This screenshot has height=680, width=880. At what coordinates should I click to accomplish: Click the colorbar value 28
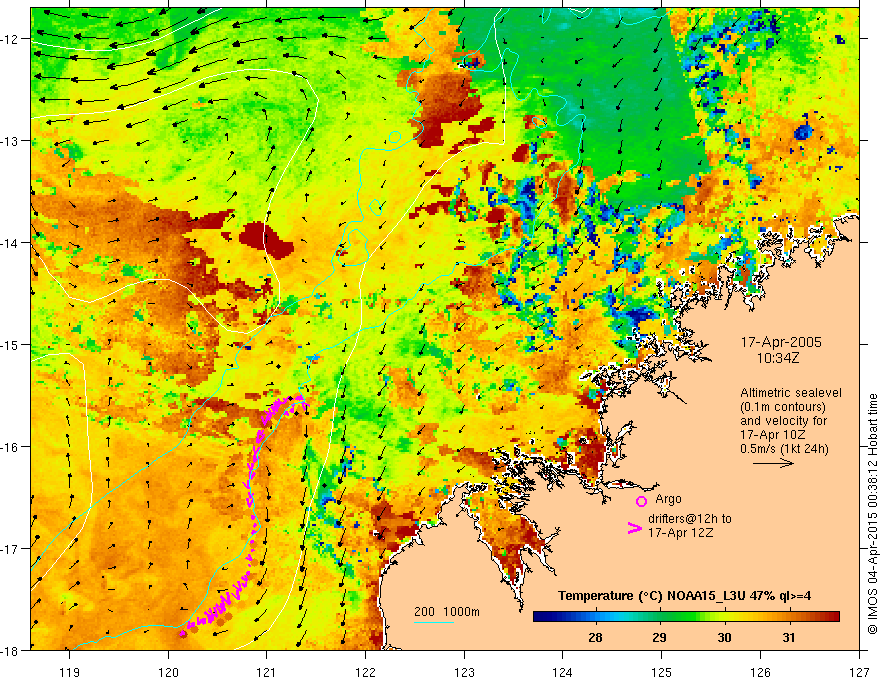[595, 637]
